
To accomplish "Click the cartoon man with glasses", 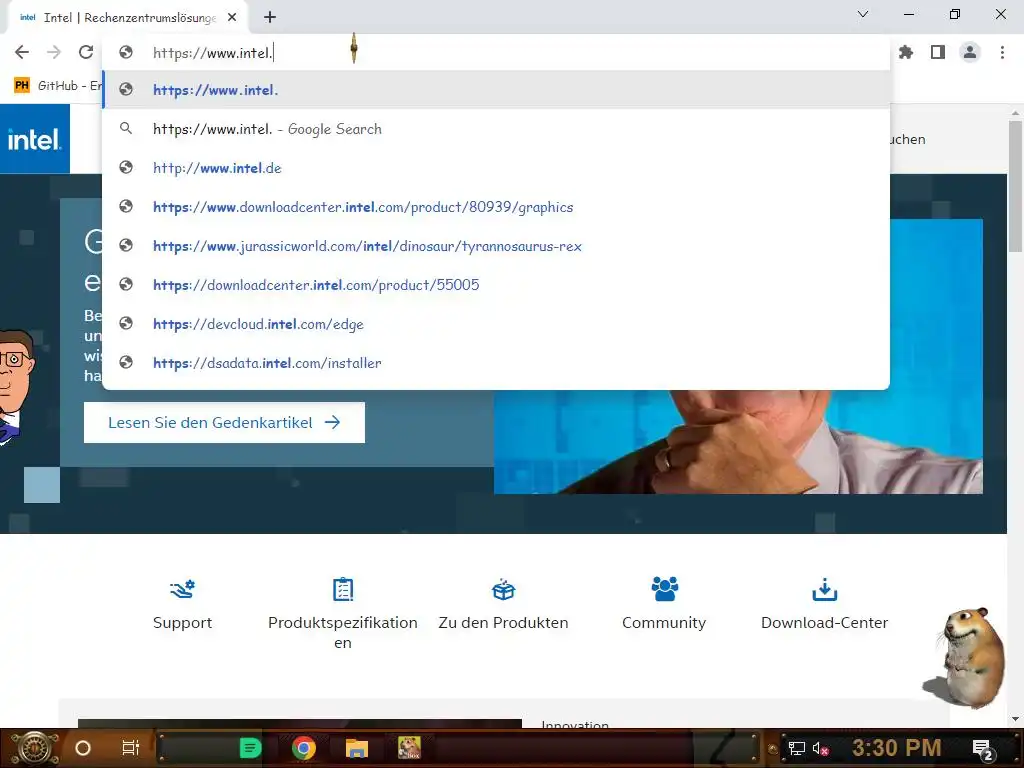I will pyautogui.click(x=16, y=387).
